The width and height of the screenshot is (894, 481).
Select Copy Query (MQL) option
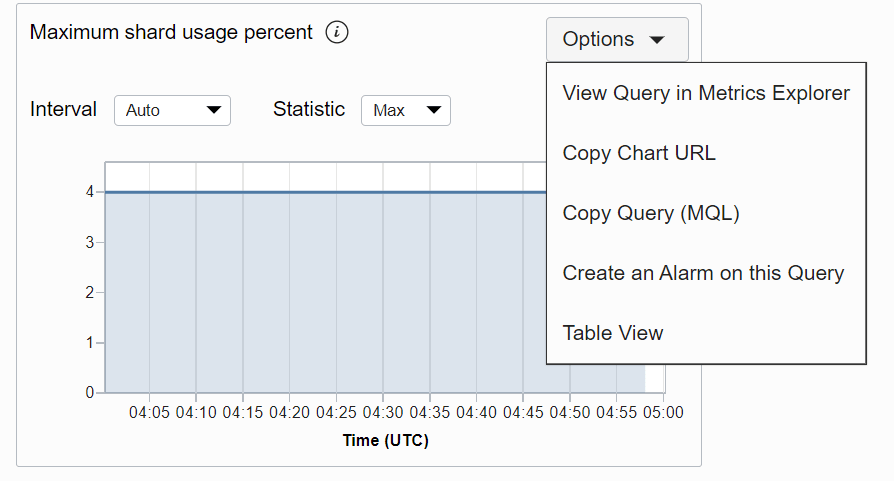coord(650,213)
